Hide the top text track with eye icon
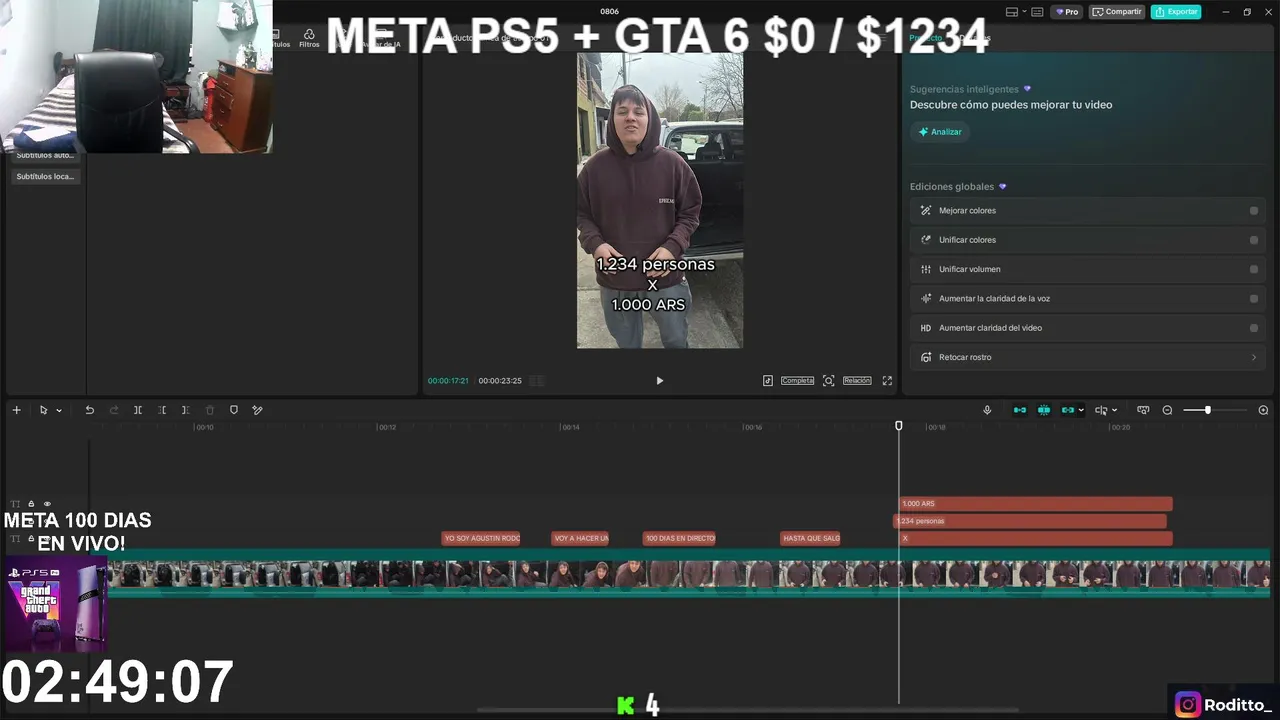The height and width of the screenshot is (720, 1280). (47, 504)
